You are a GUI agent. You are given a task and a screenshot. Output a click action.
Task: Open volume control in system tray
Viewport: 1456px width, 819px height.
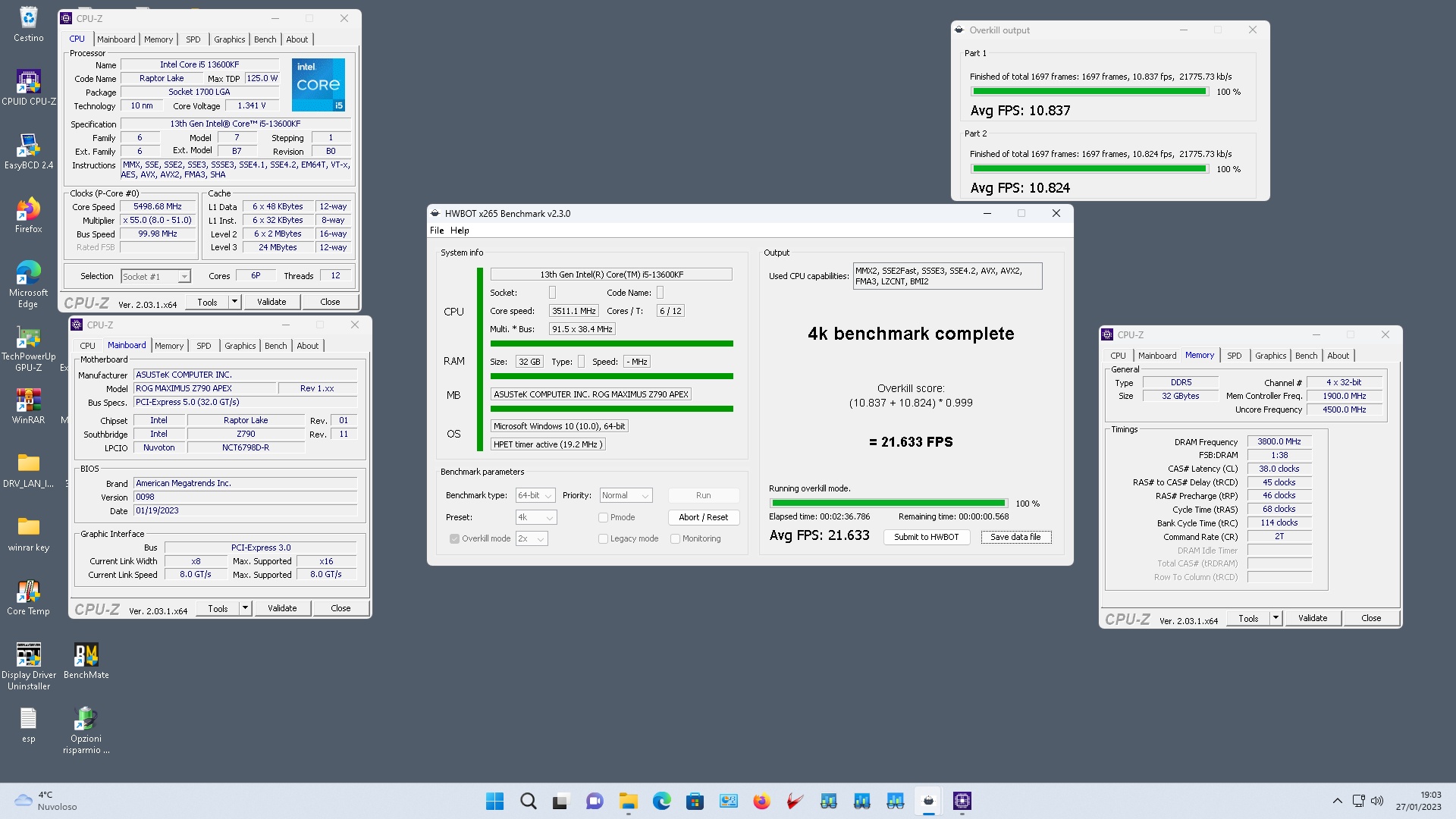click(1377, 801)
